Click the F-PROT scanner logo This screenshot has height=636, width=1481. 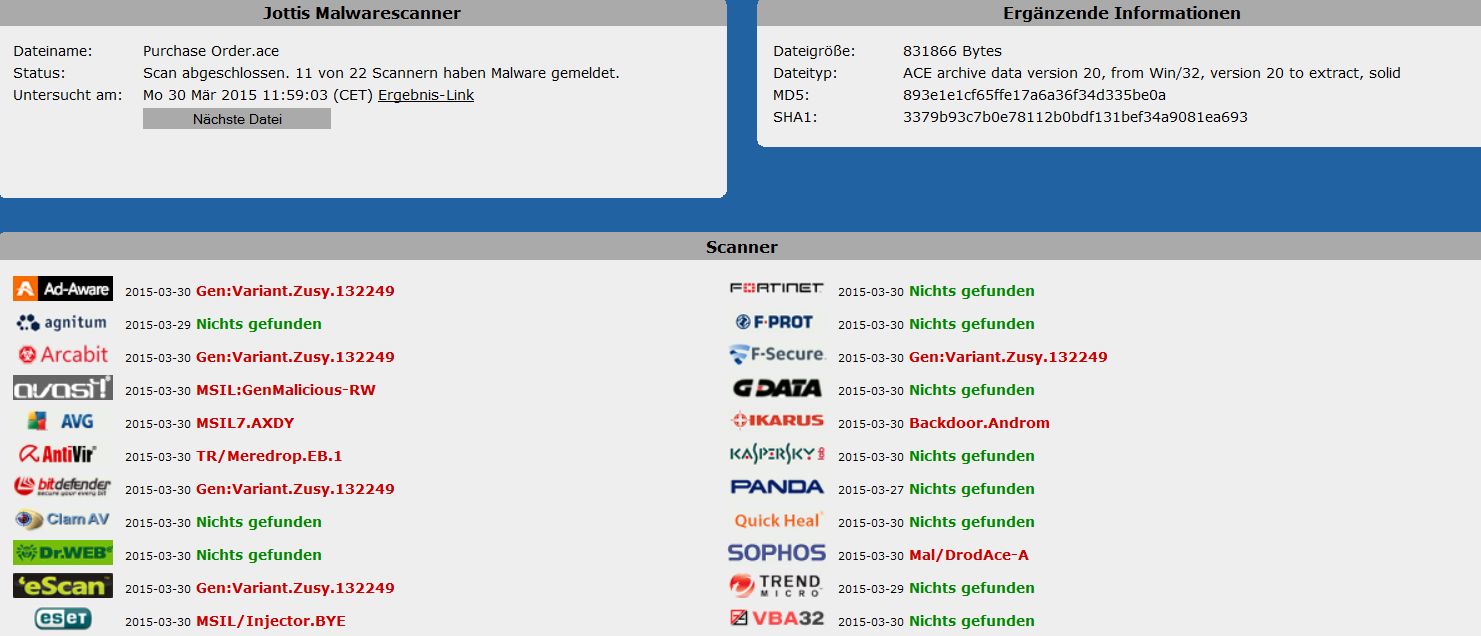click(775, 322)
